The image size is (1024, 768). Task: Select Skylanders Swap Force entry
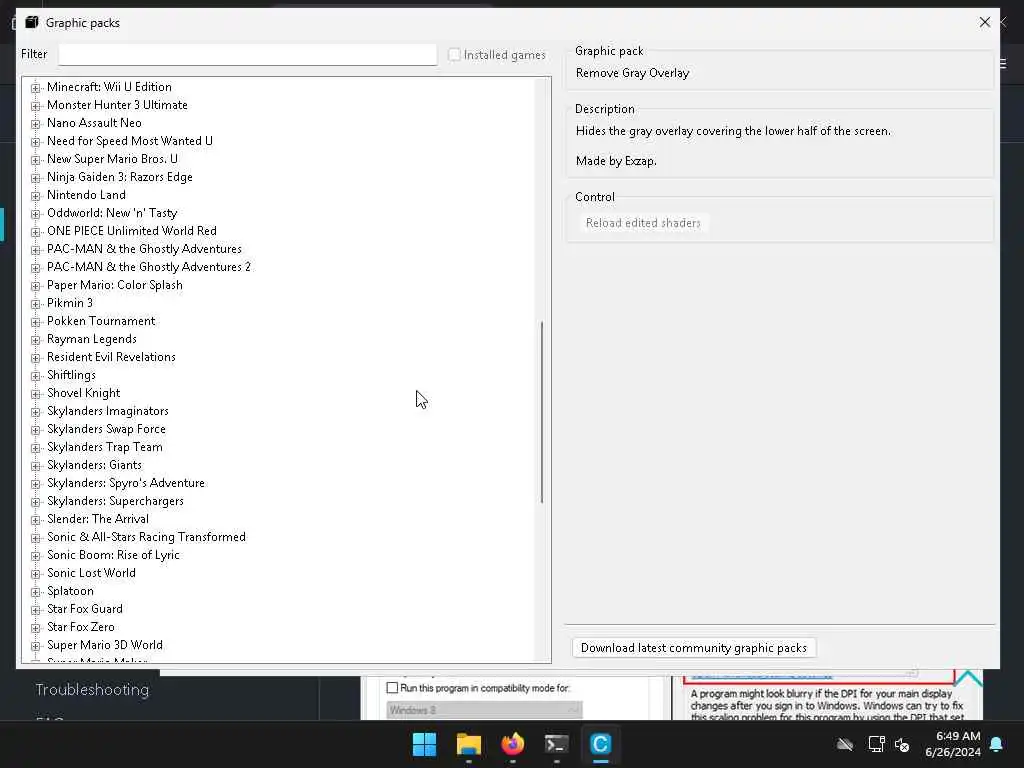(x=106, y=429)
